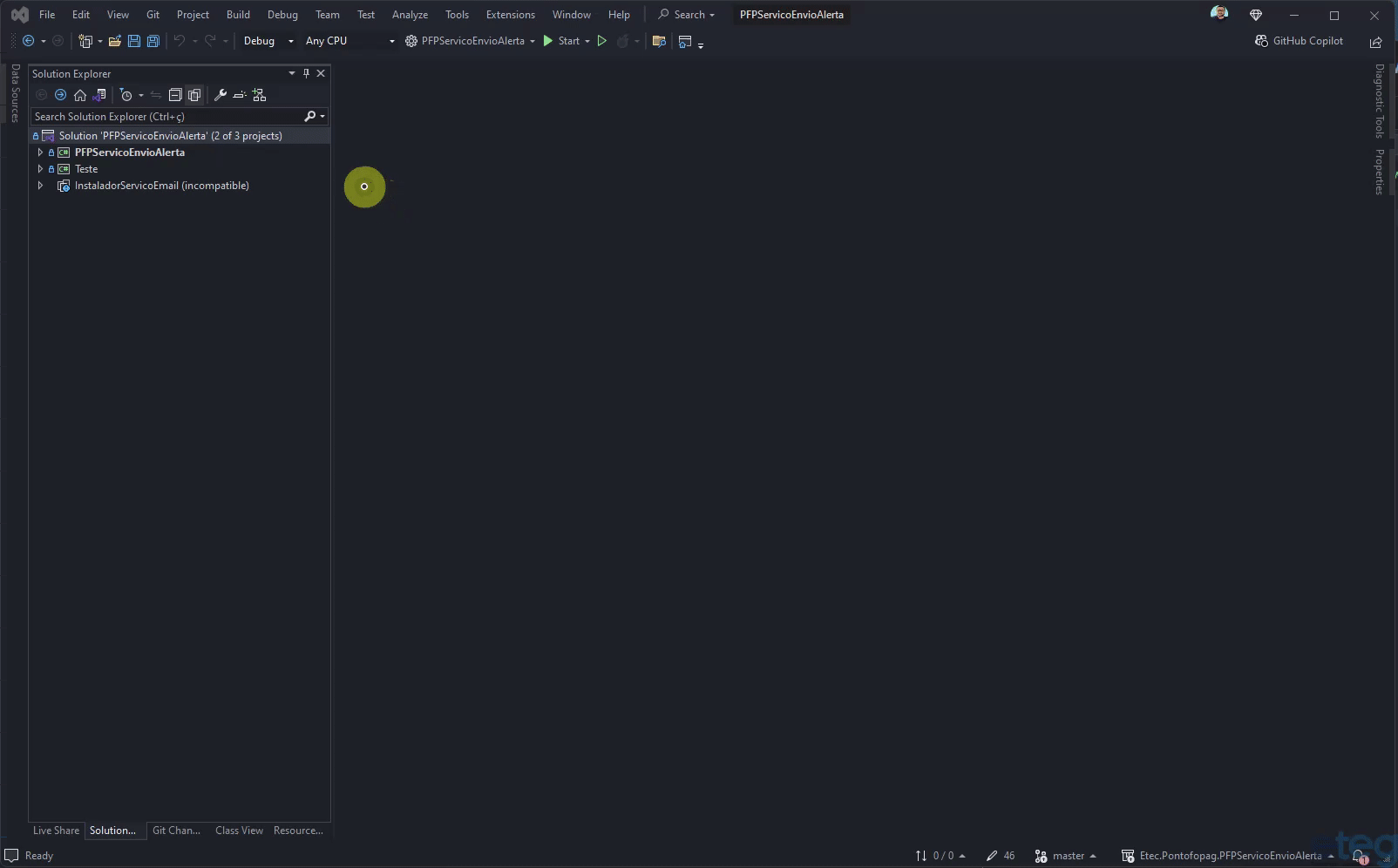Click the Search Solution Explorer field
This screenshot has height=868, width=1398.
[x=166, y=116]
